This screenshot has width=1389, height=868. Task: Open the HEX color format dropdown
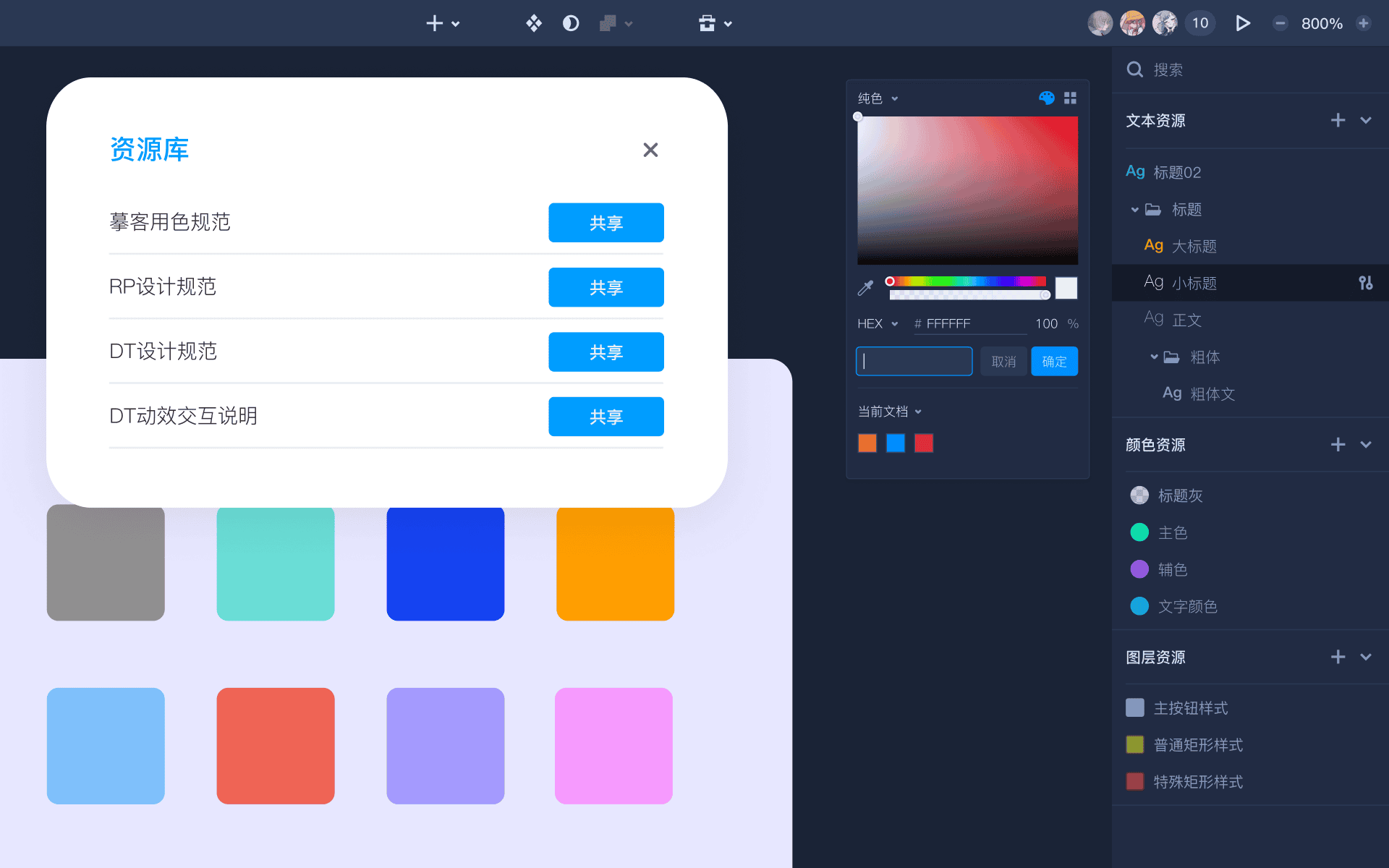click(878, 323)
